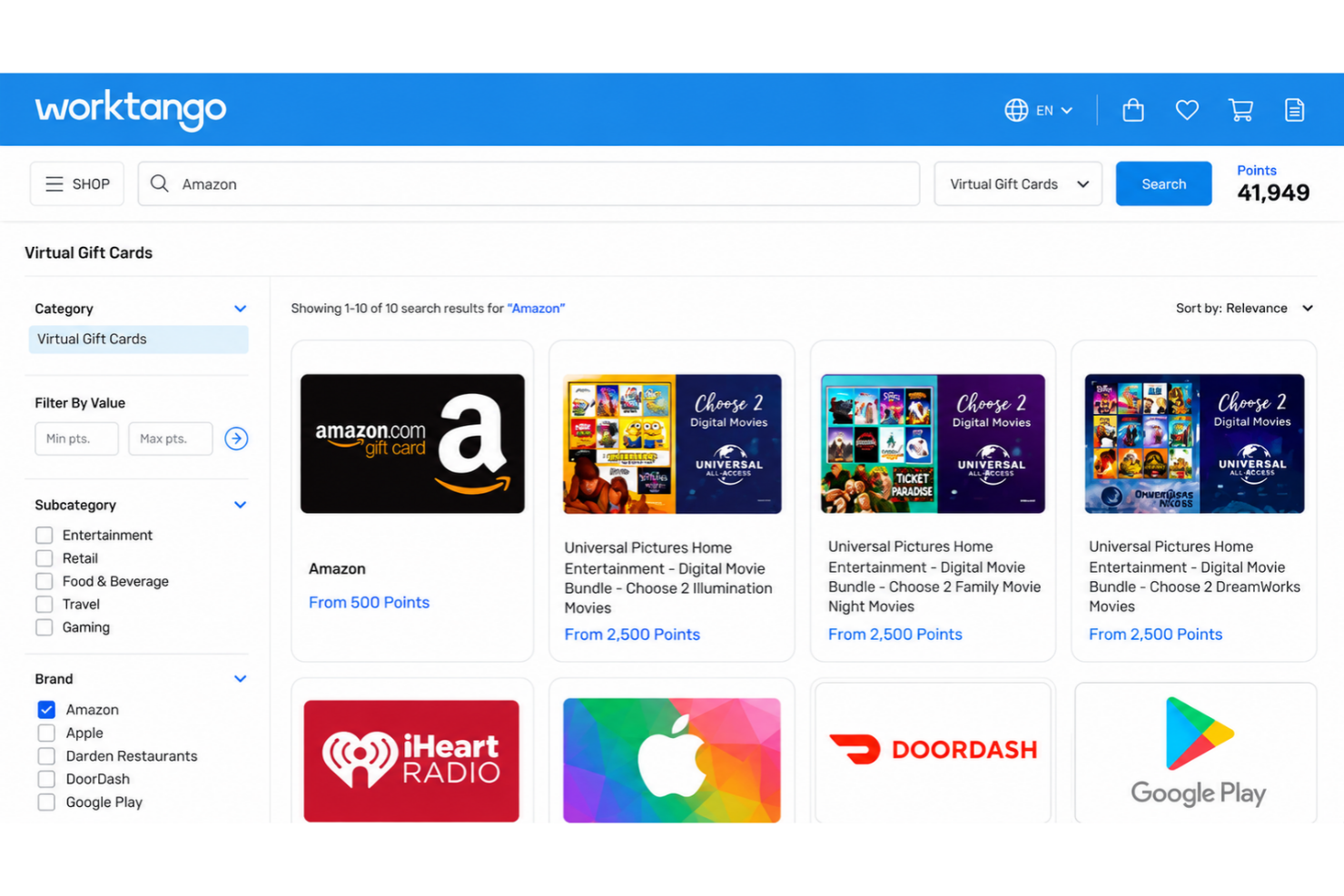Open the Virtual Gift Cards search dropdown
The width and height of the screenshot is (1344, 896).
[x=1018, y=183]
